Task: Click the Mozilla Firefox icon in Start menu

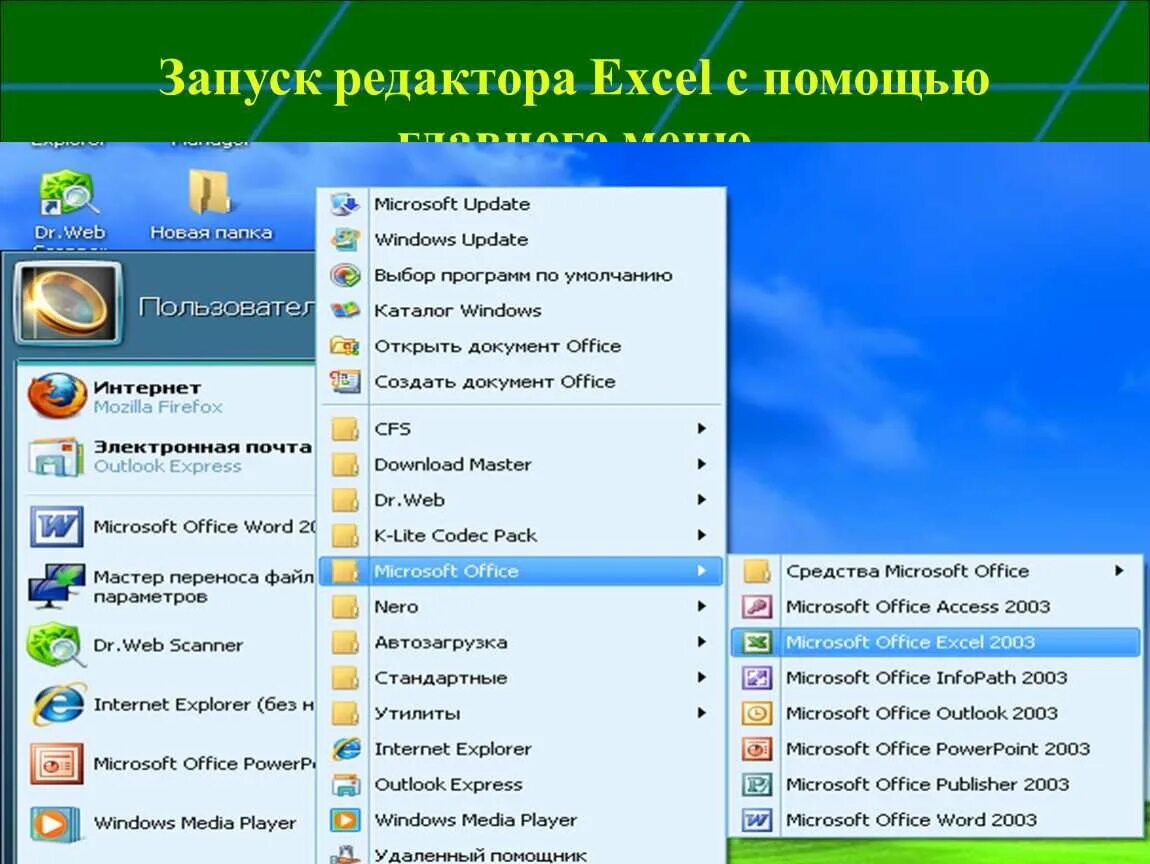Action: pyautogui.click(x=56, y=396)
